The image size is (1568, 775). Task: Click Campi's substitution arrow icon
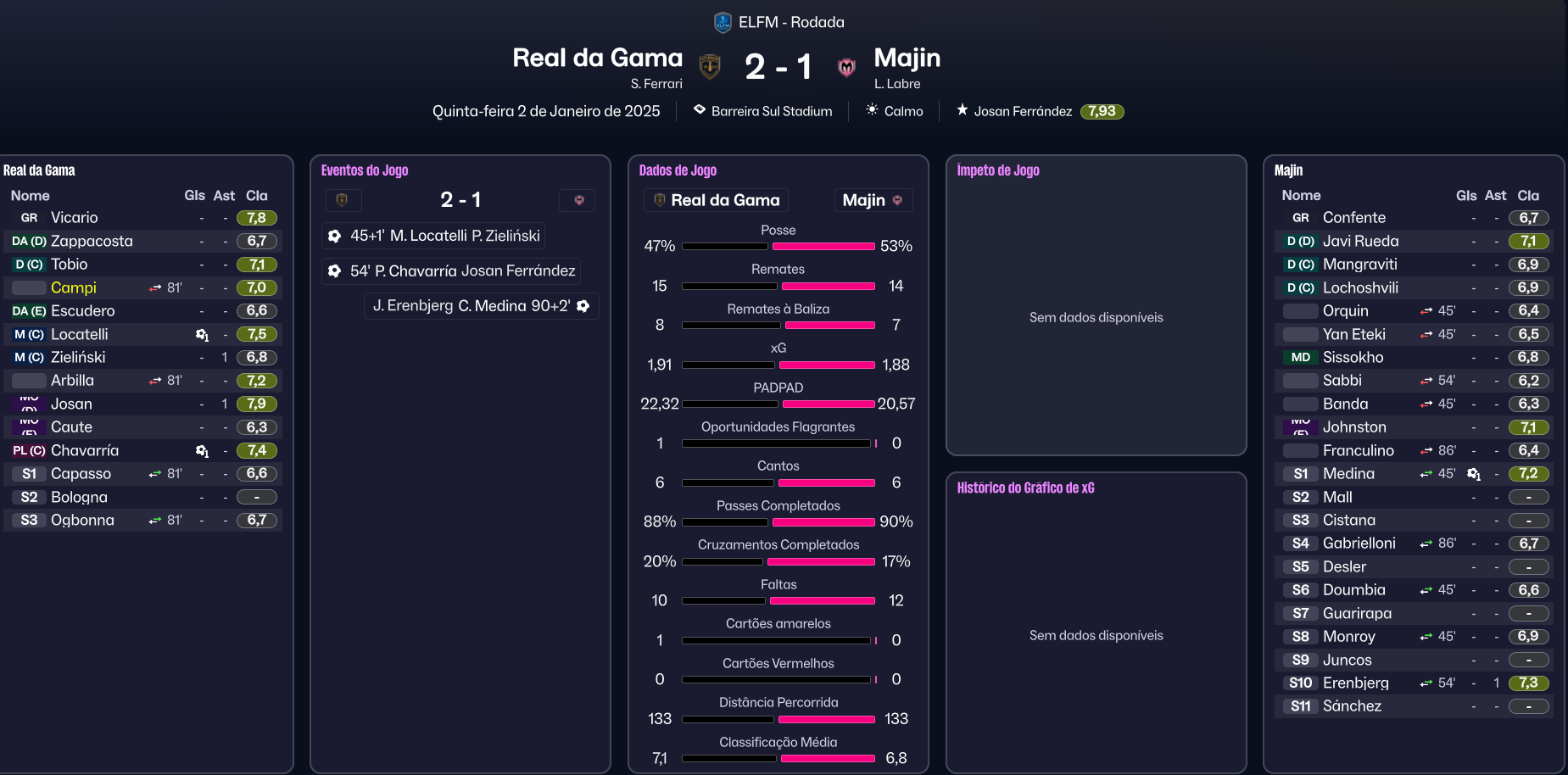coord(155,288)
